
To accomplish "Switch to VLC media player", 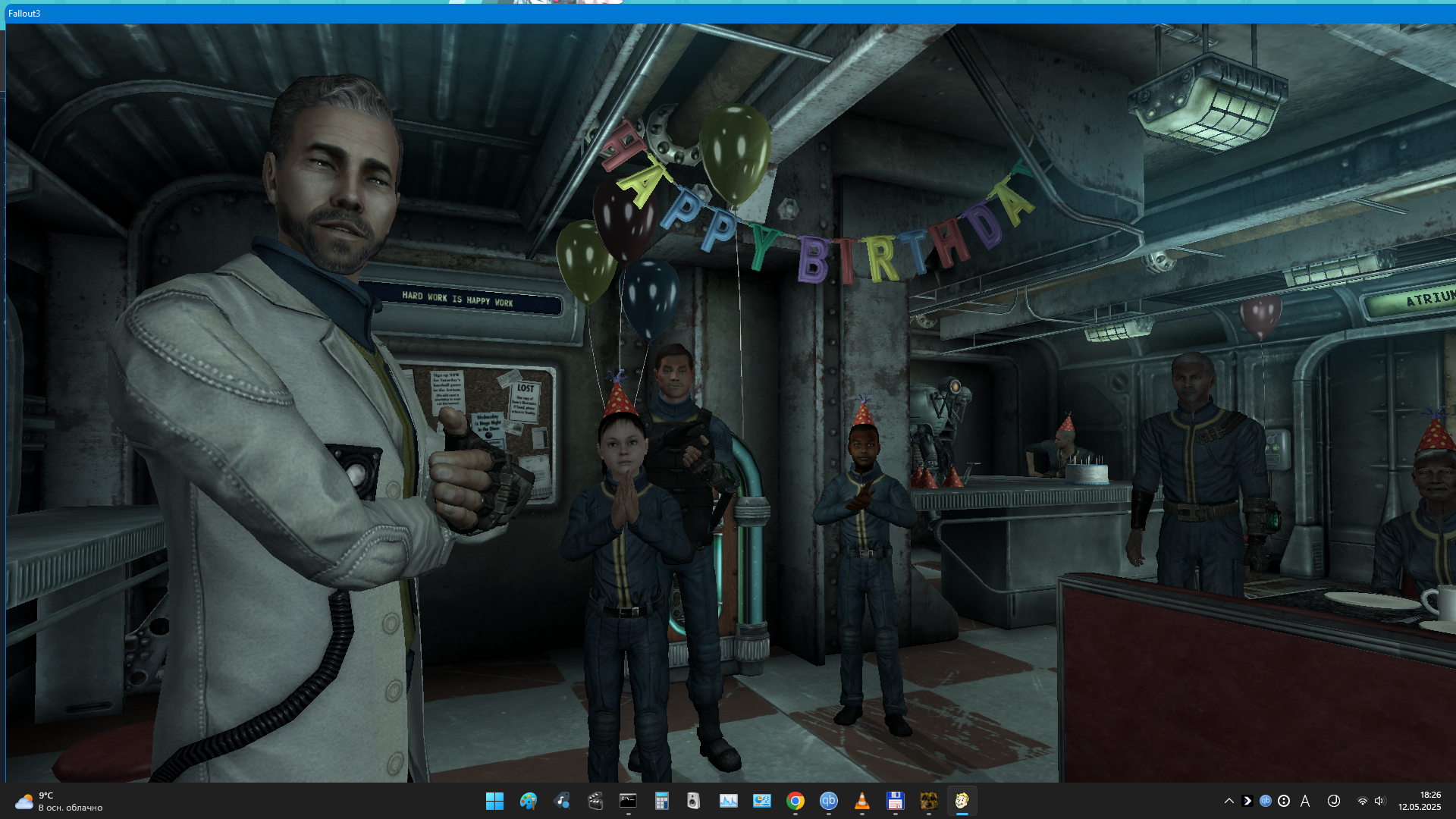I will (x=862, y=801).
